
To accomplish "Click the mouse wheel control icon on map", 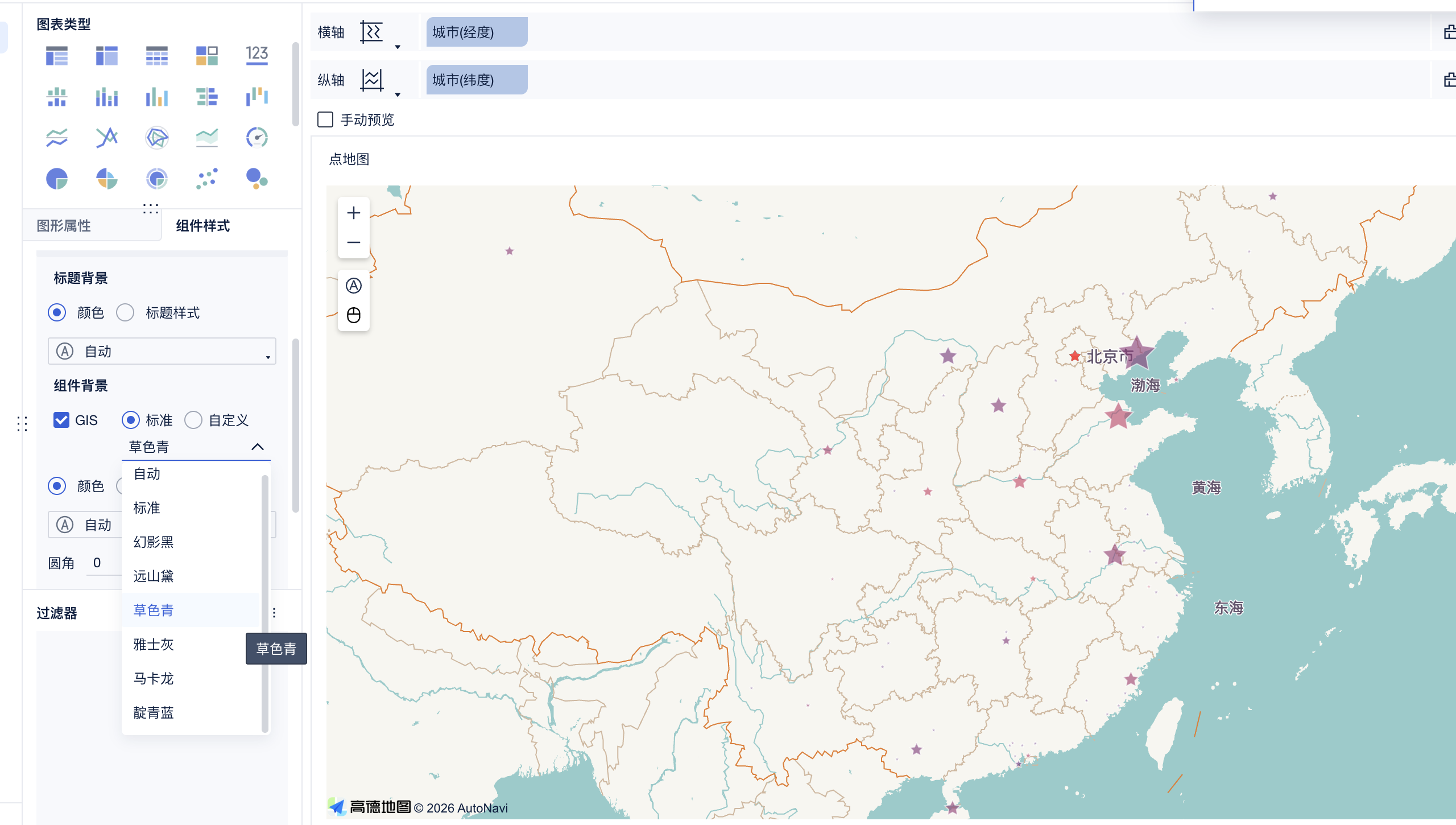I will pos(354,315).
